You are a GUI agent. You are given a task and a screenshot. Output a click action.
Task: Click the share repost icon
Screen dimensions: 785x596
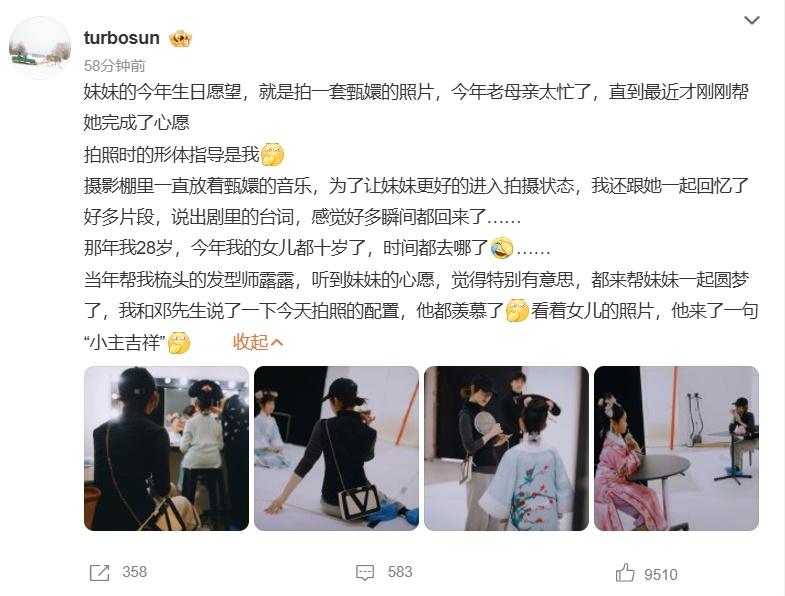coord(99,573)
